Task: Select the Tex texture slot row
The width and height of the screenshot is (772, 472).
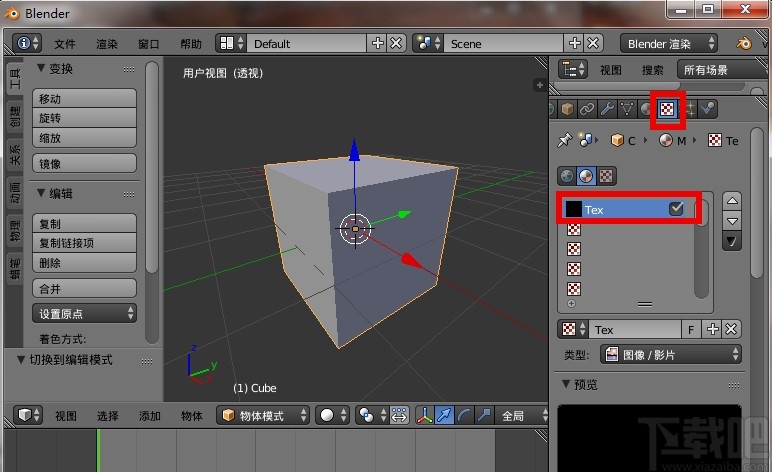Action: pyautogui.click(x=628, y=209)
